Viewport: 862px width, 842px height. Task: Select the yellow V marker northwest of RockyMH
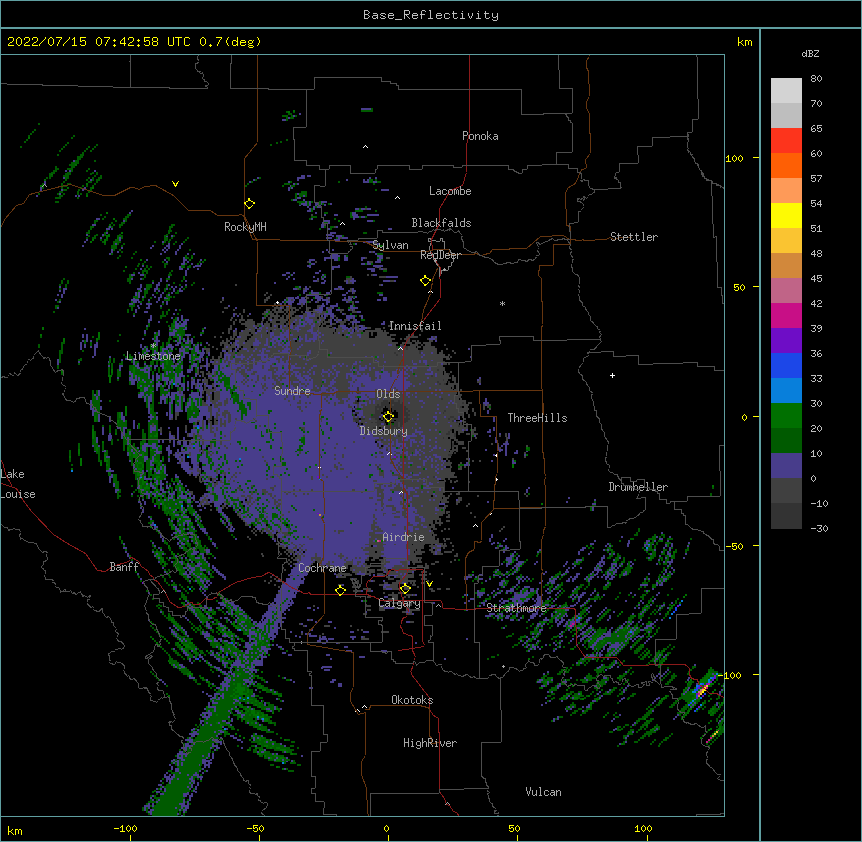(175, 184)
